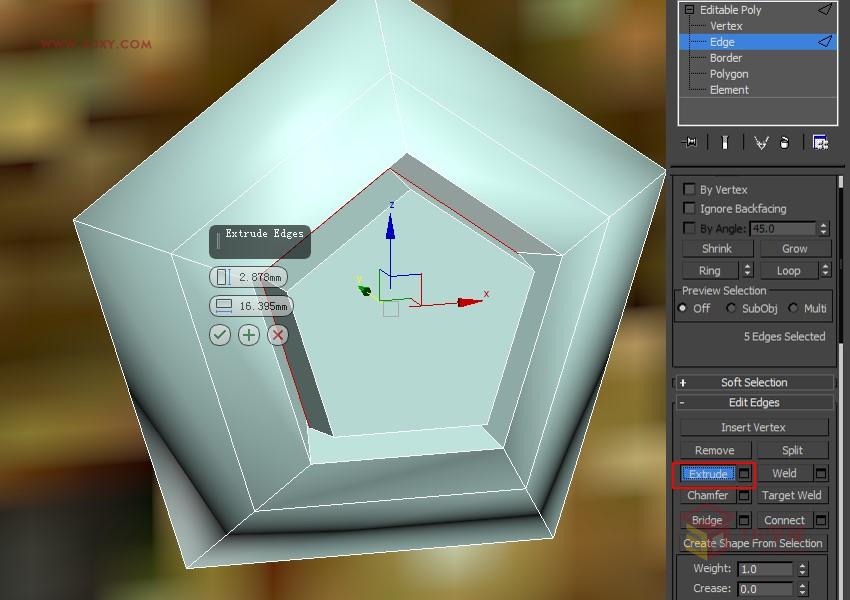Open Configure Modifier Sets icon
Viewport: 850px width, 600px height.
tap(820, 142)
